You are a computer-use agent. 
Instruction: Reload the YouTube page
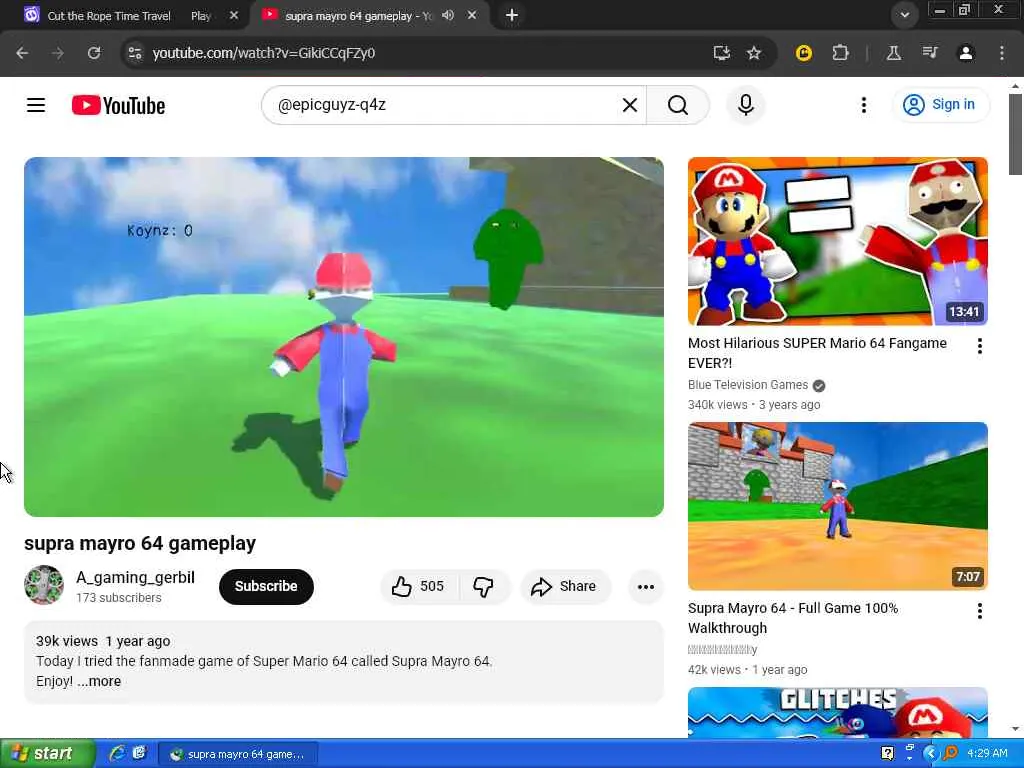click(x=94, y=53)
